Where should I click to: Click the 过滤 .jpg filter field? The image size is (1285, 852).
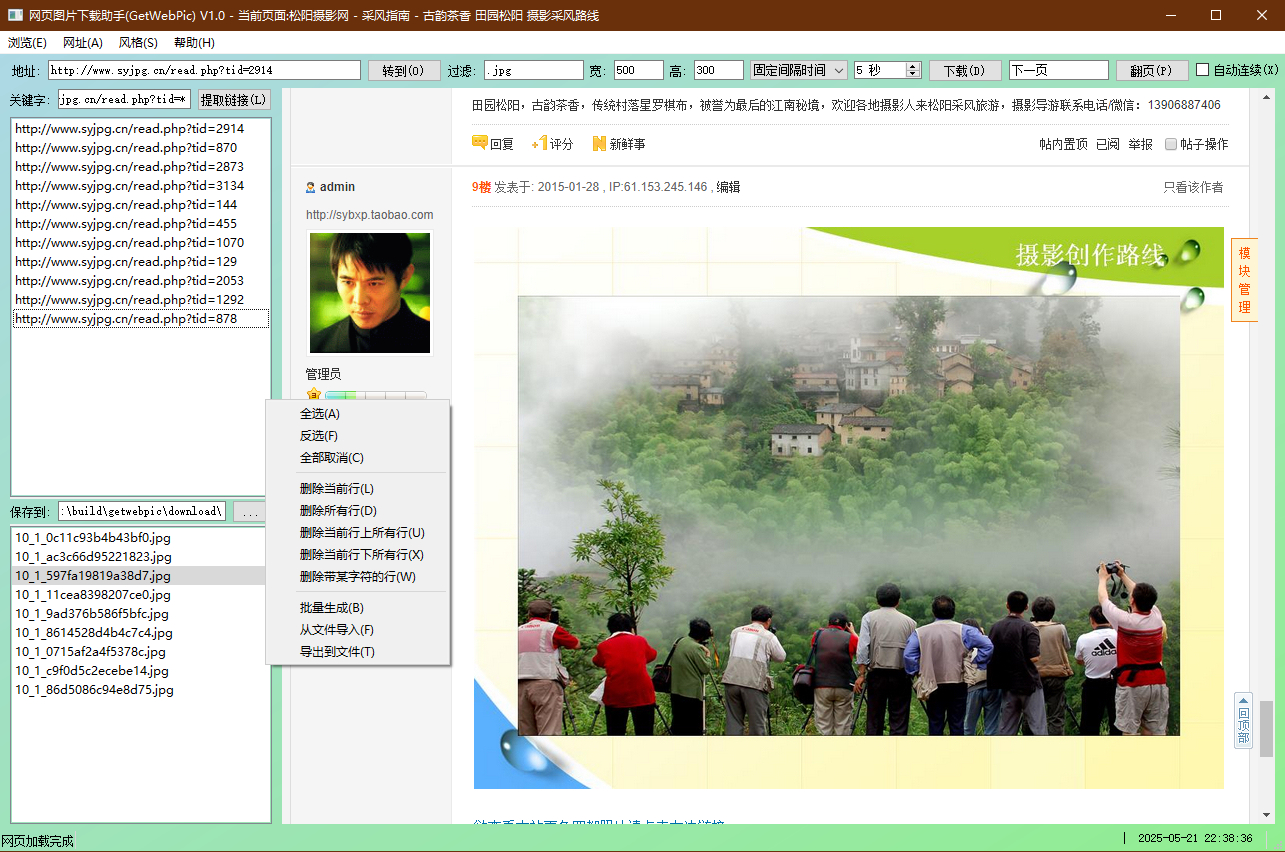tap(533, 70)
